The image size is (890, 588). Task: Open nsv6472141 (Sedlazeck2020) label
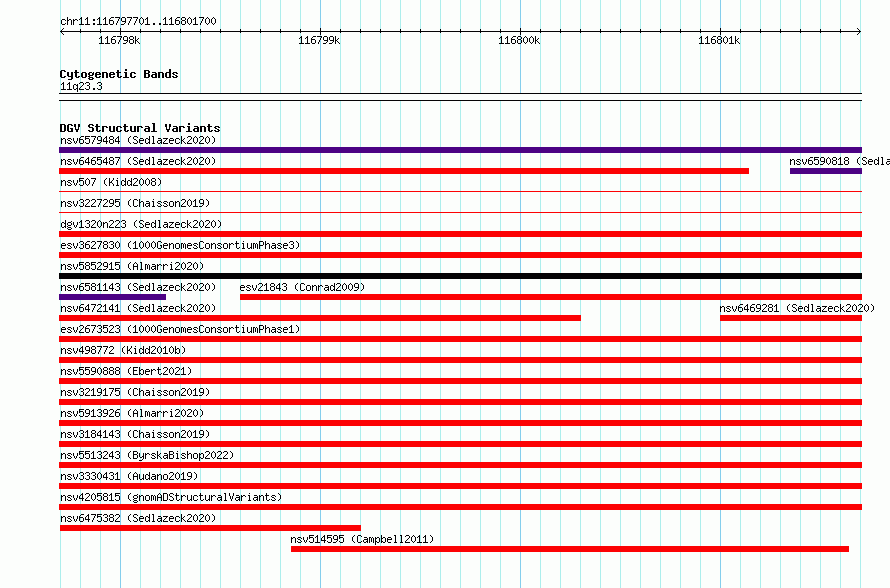(x=138, y=308)
